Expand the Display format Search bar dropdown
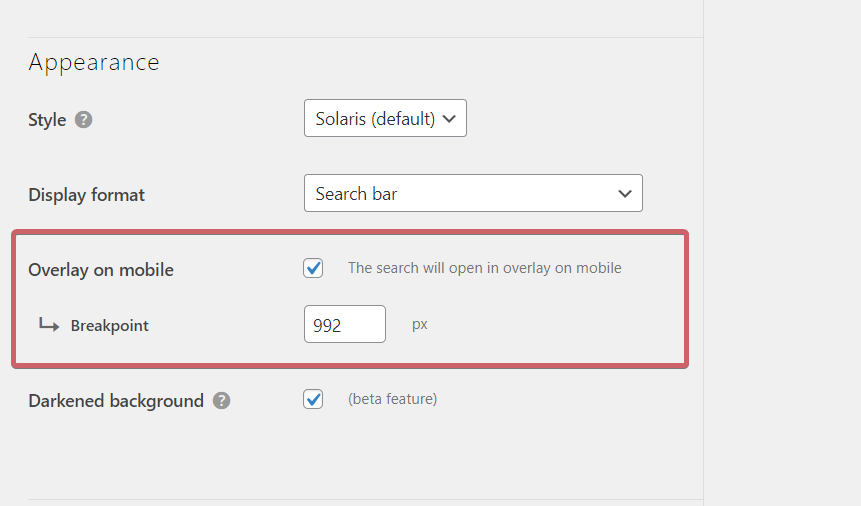The height and width of the screenshot is (506, 861). coord(473,193)
